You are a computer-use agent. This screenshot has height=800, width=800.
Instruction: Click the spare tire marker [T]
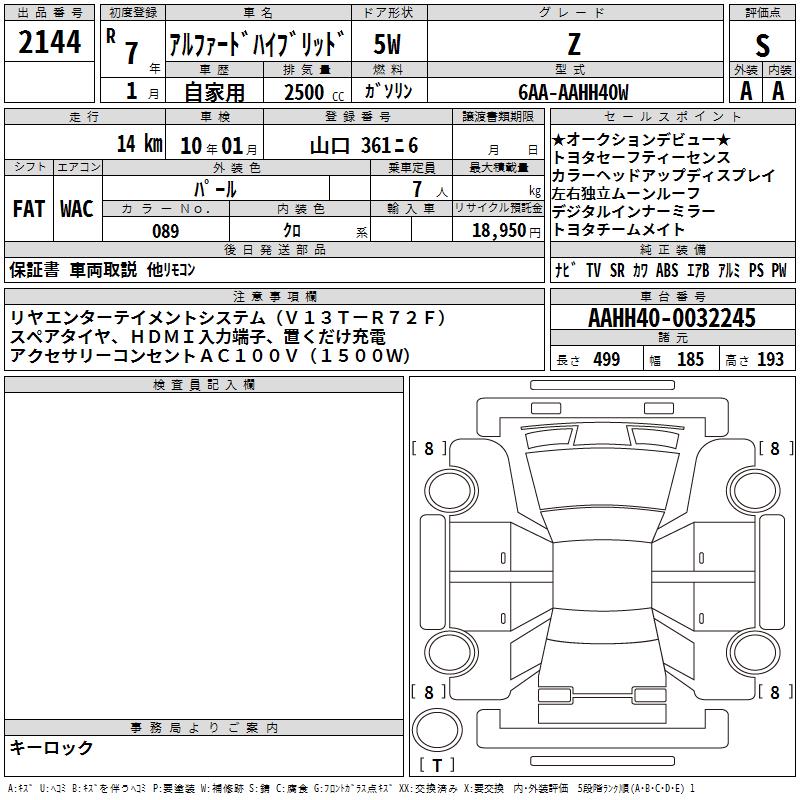(x=437, y=765)
